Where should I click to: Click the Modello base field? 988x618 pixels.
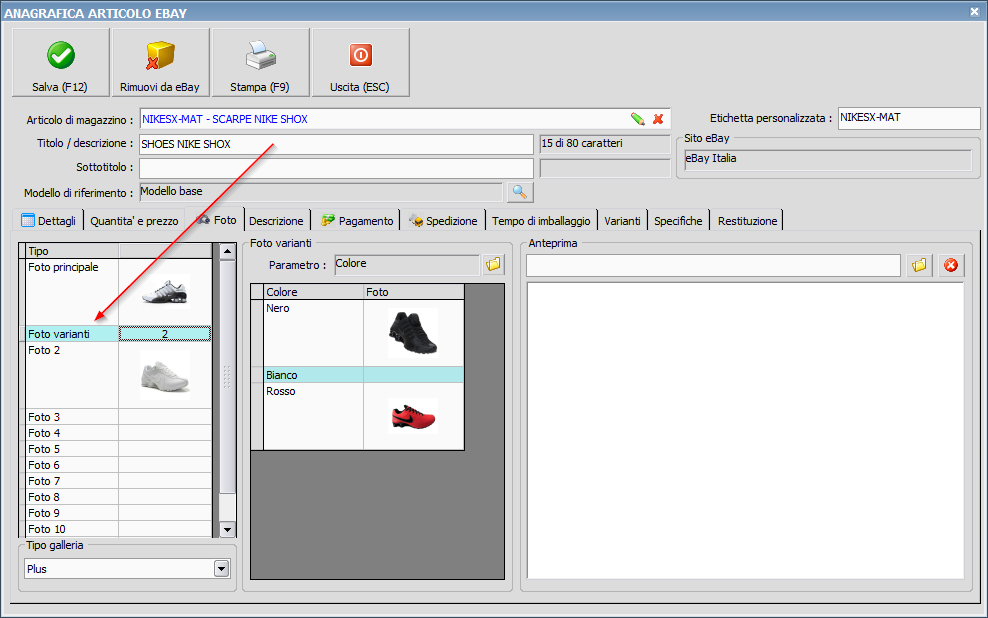(x=321, y=192)
